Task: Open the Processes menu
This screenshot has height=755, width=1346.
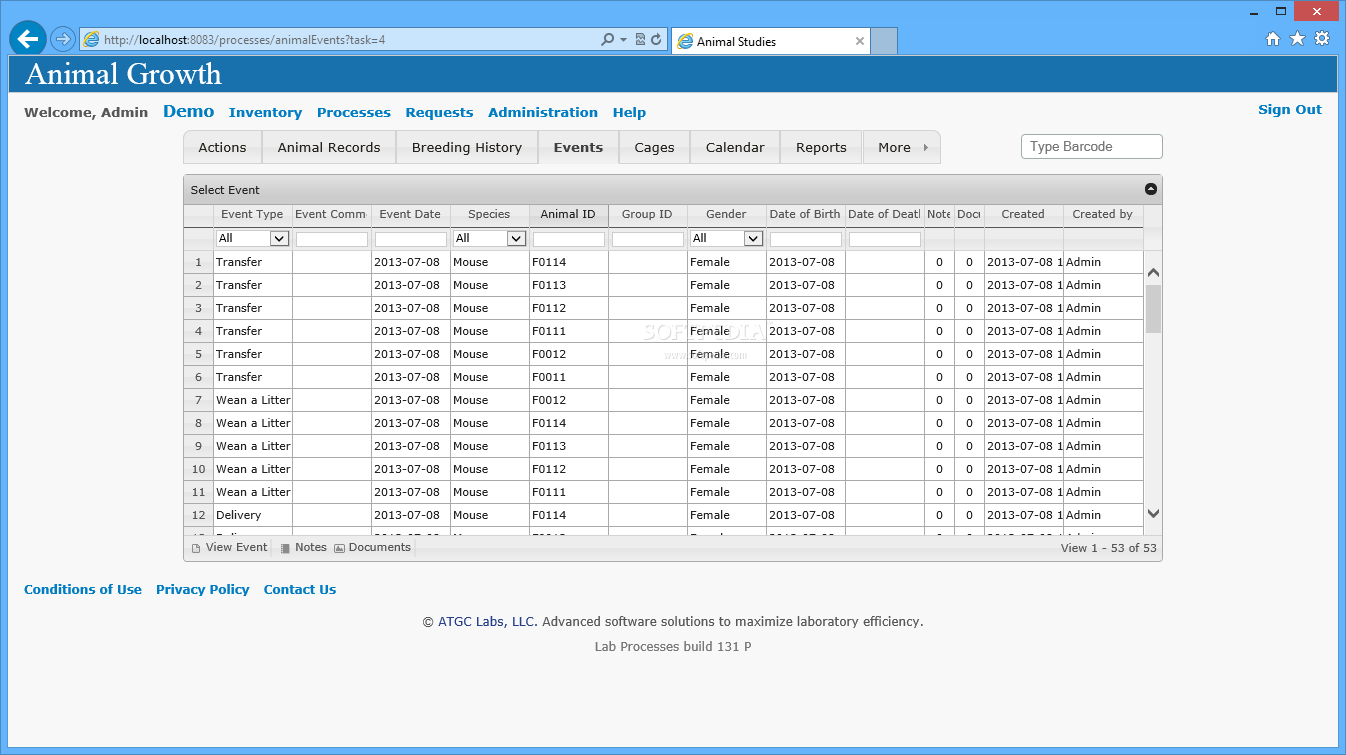Action: 354,113
